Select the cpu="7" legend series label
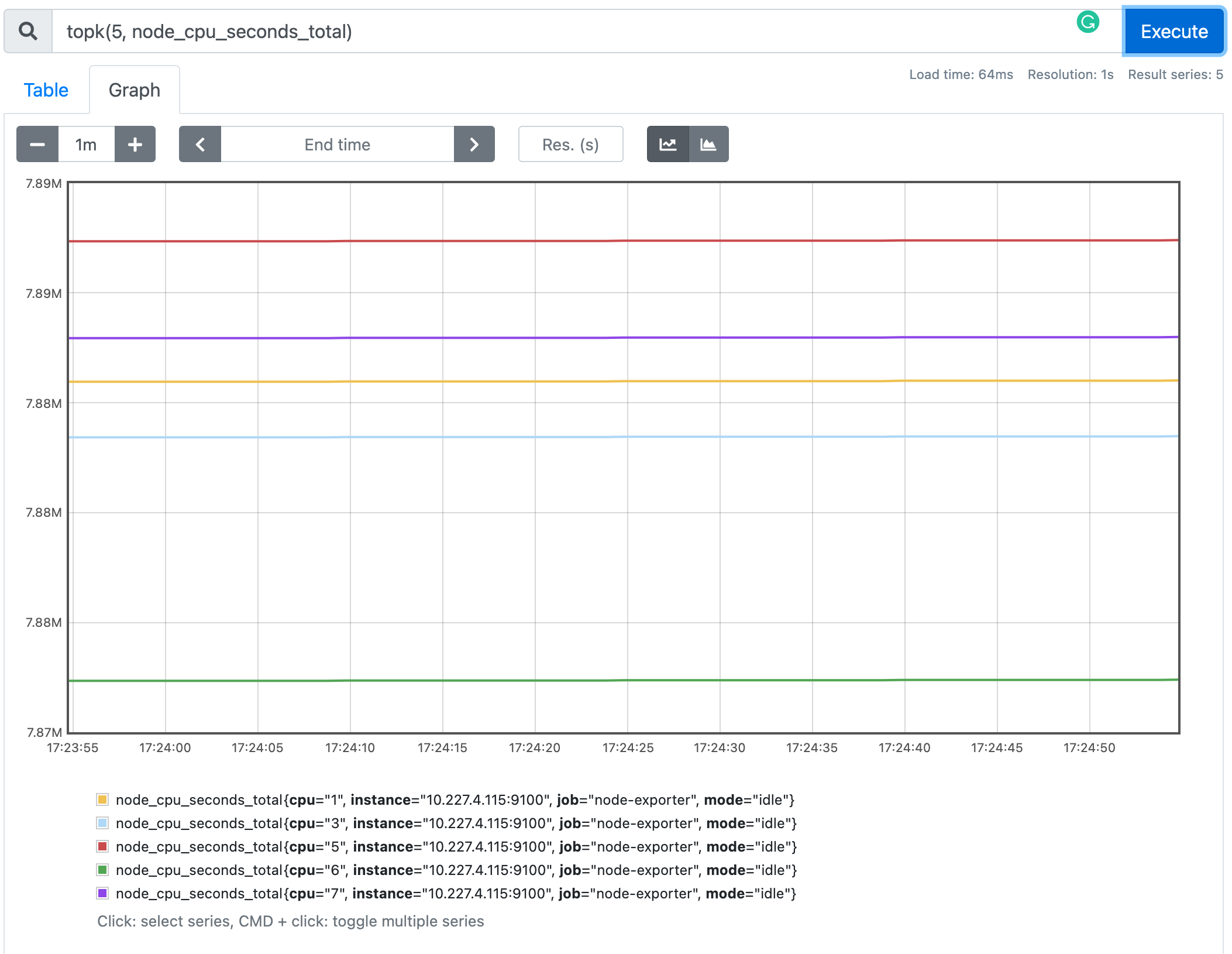 click(x=456, y=894)
